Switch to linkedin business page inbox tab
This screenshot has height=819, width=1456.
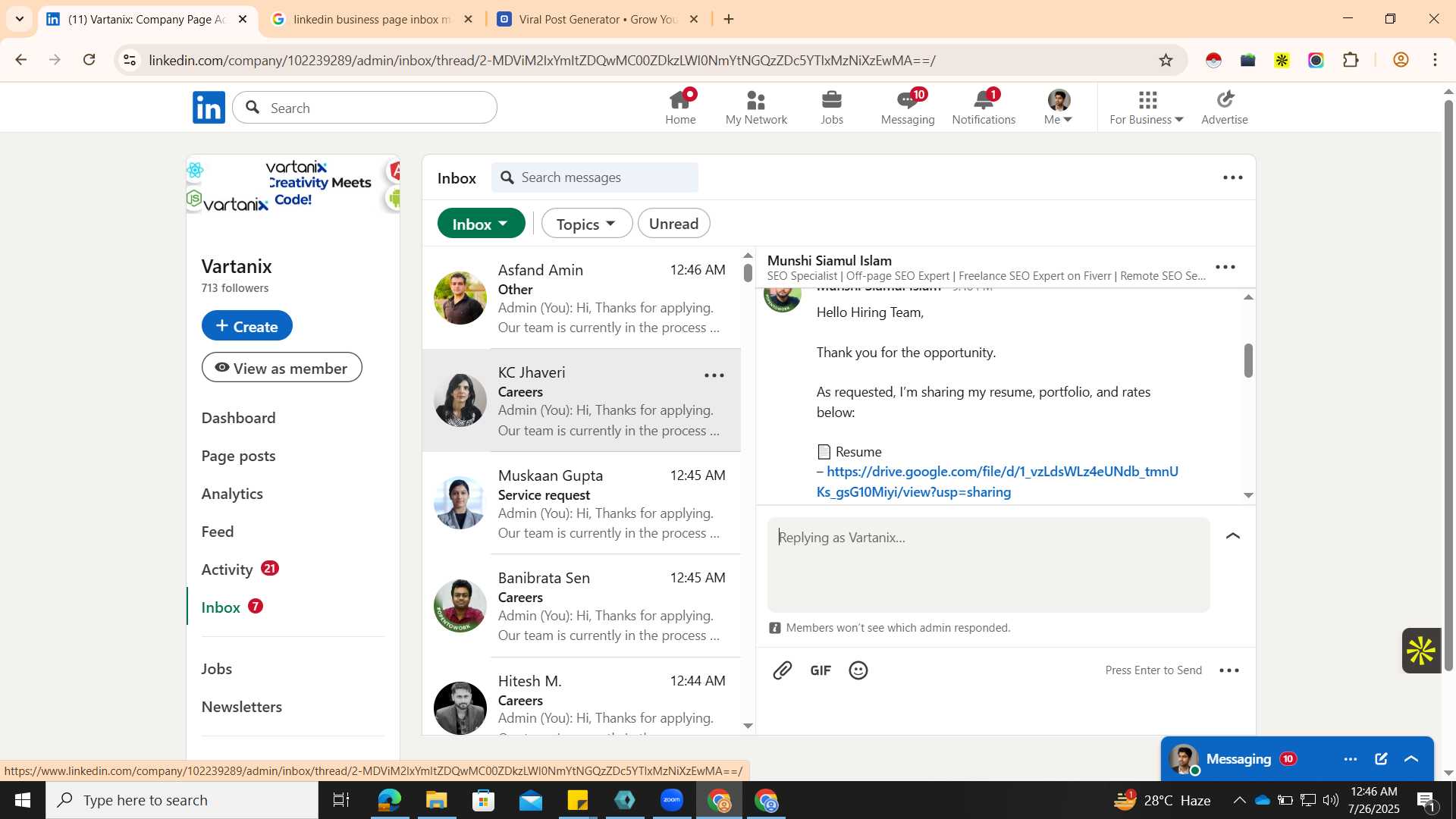point(371,19)
